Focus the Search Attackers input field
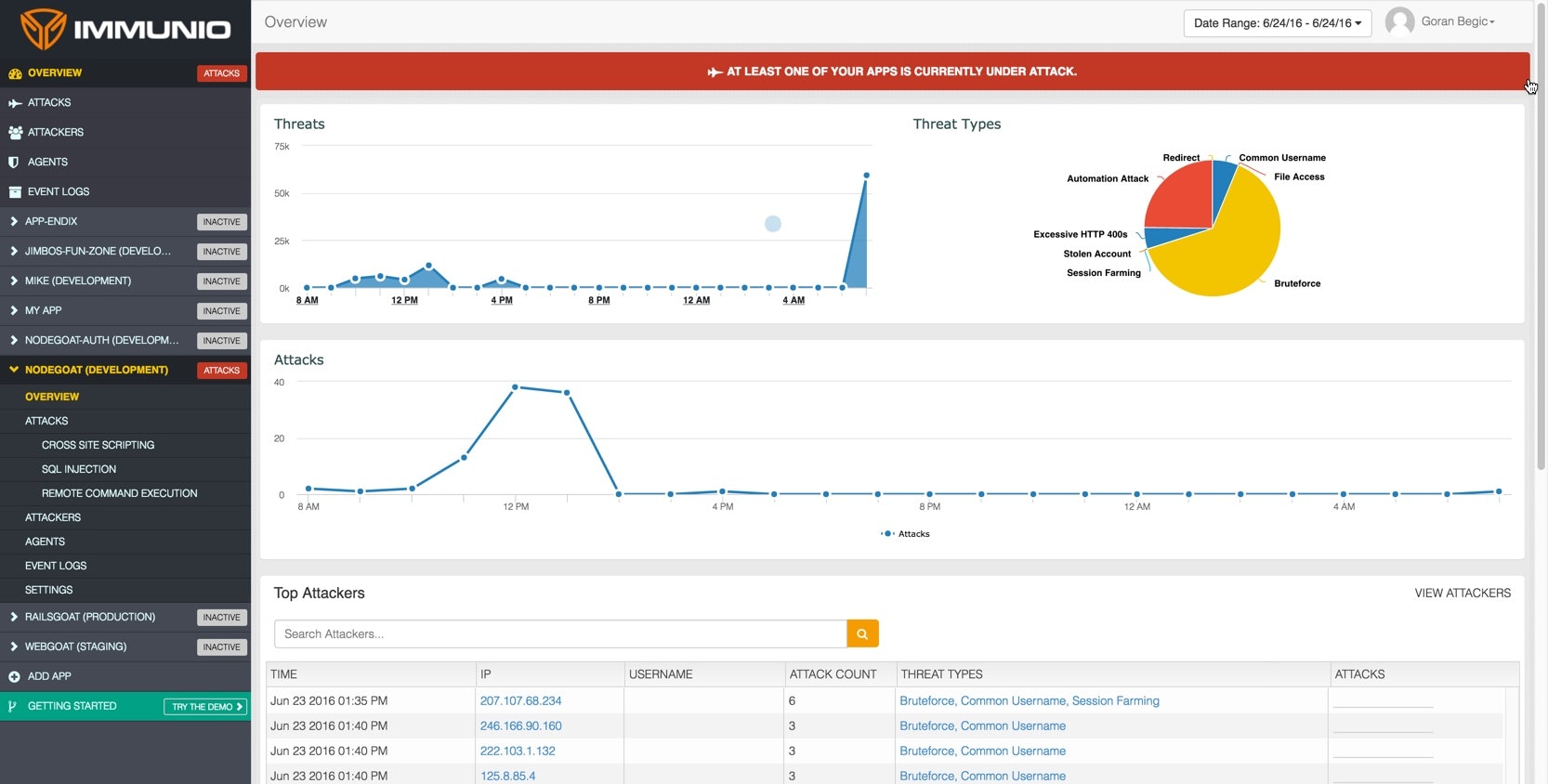 pos(559,634)
